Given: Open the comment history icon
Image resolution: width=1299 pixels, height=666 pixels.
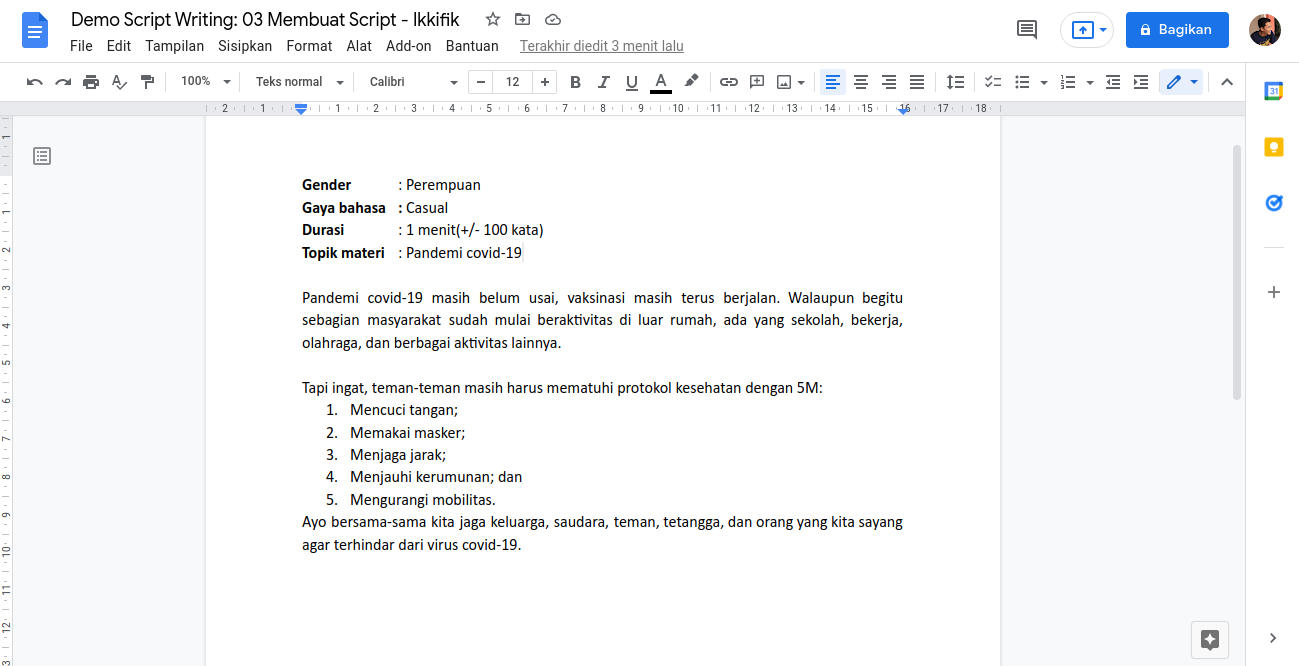Looking at the screenshot, I should 1026,30.
